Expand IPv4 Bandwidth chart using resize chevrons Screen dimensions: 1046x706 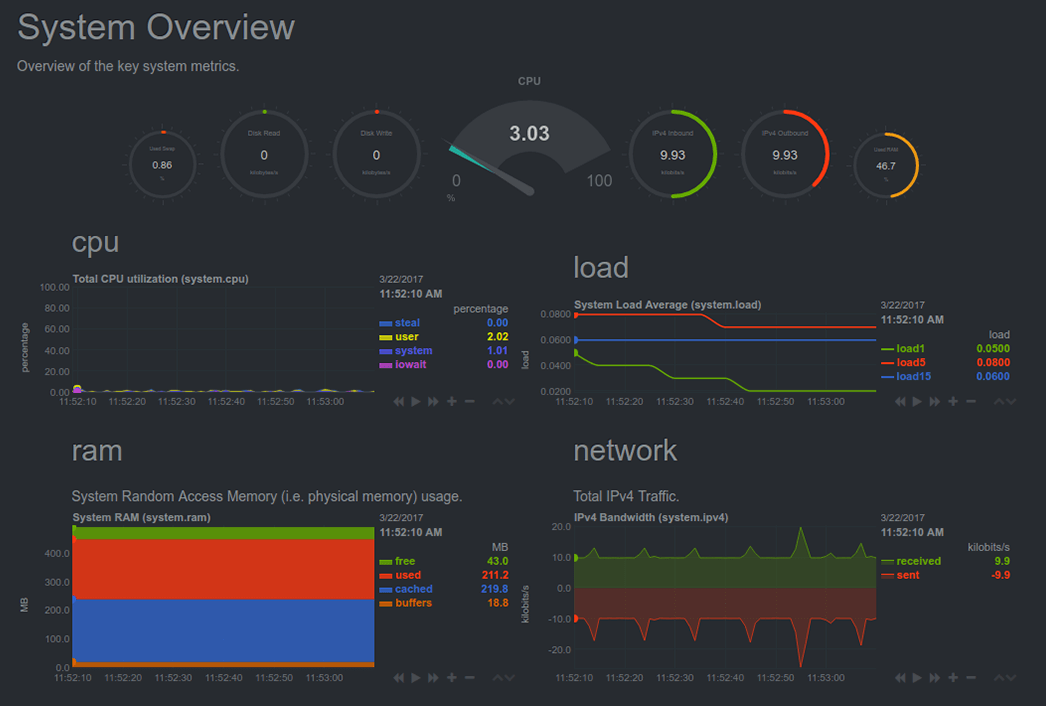click(x=1005, y=677)
